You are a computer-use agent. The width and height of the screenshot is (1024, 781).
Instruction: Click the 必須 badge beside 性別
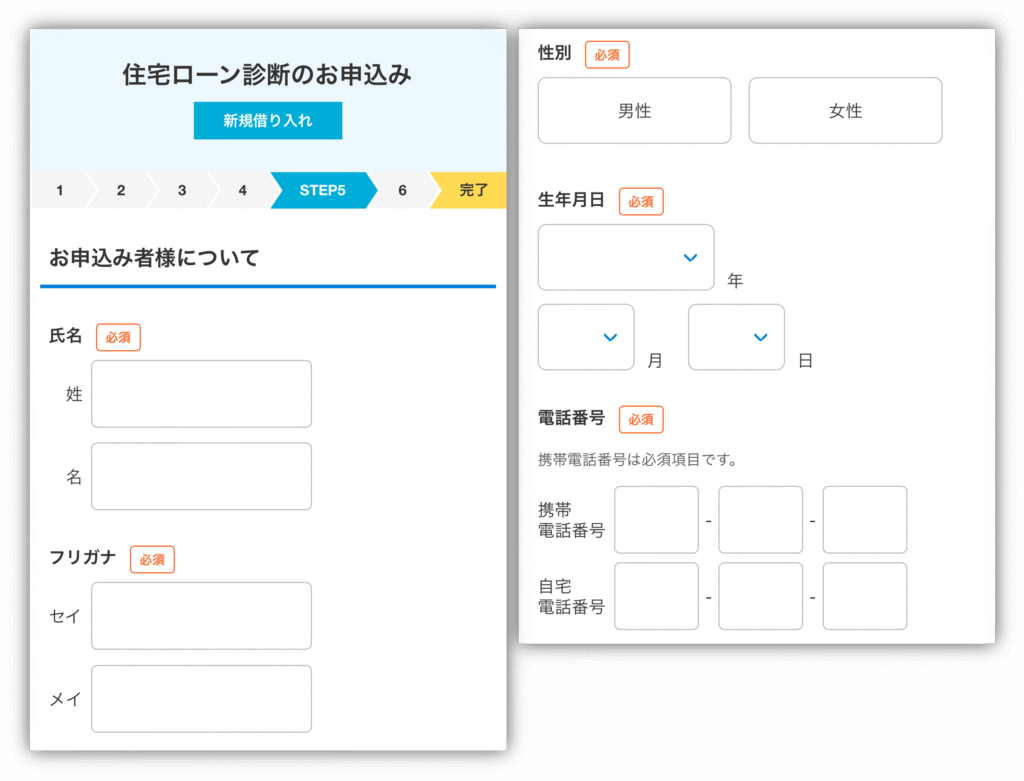point(607,55)
